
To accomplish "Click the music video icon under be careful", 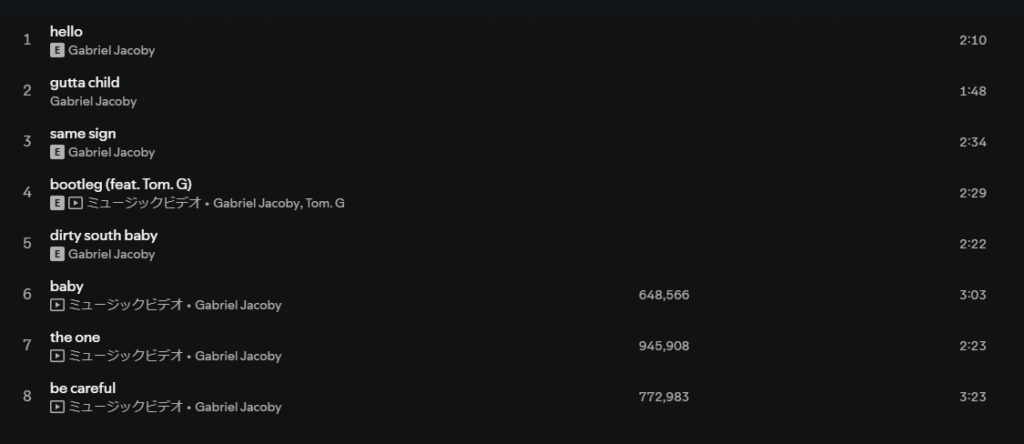I will point(57,408).
